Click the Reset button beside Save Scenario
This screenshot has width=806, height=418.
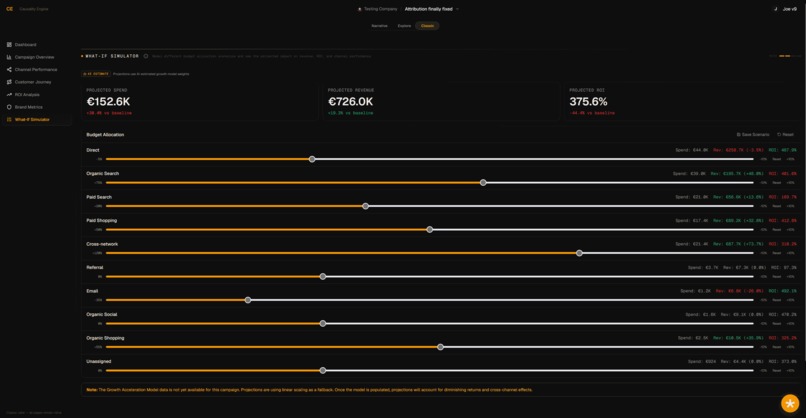click(x=785, y=135)
